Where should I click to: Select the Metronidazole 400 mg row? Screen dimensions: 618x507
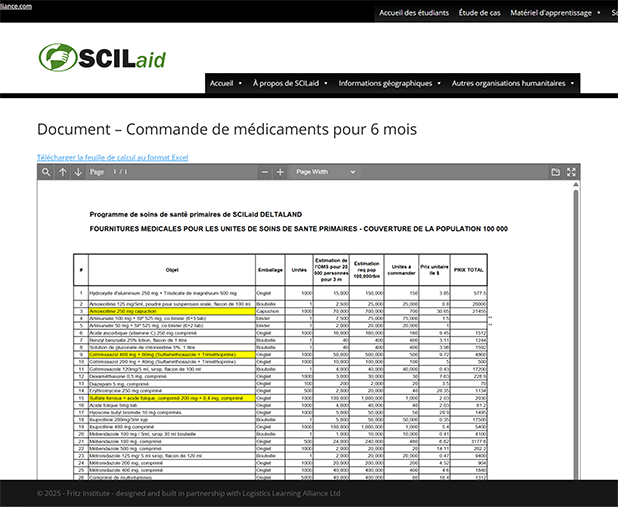point(280,470)
